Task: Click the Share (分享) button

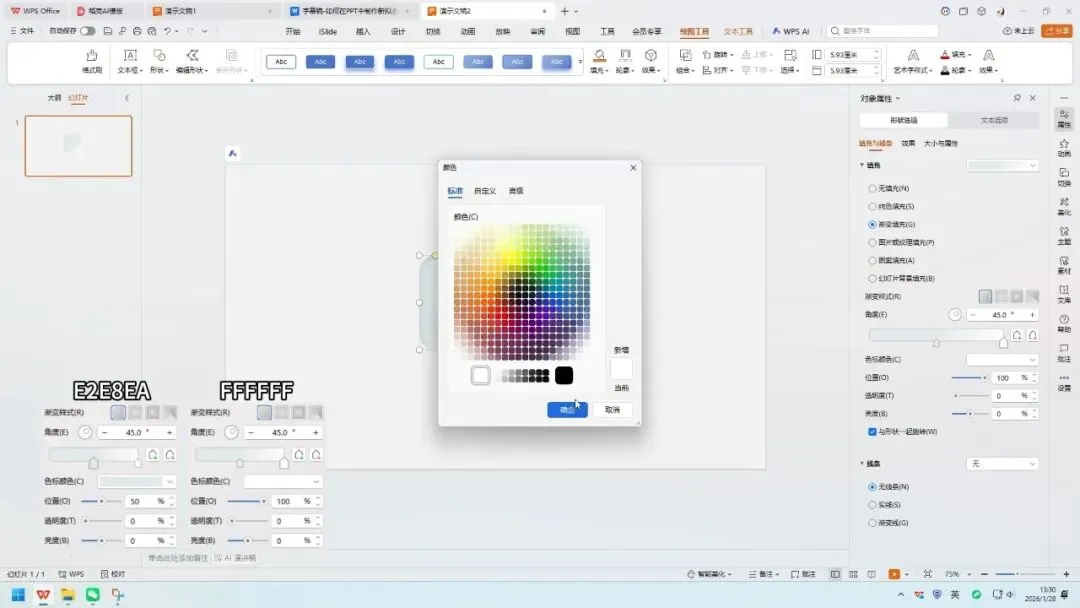Action: pyautogui.click(x=1057, y=31)
